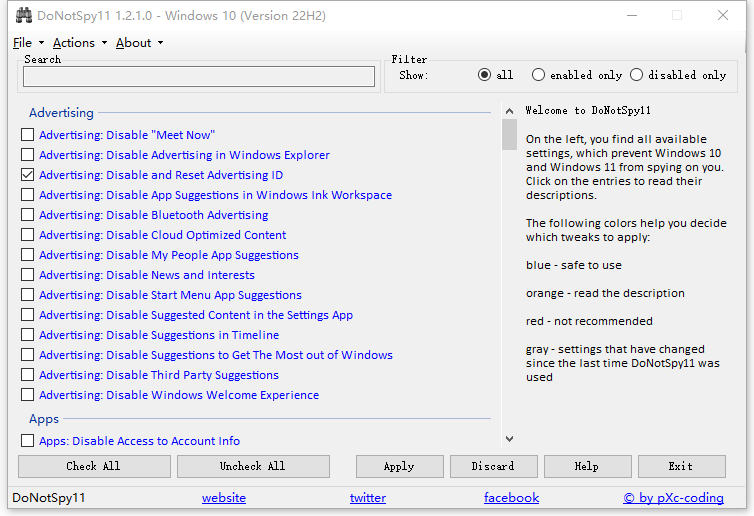Click the Check All button

coord(94,466)
